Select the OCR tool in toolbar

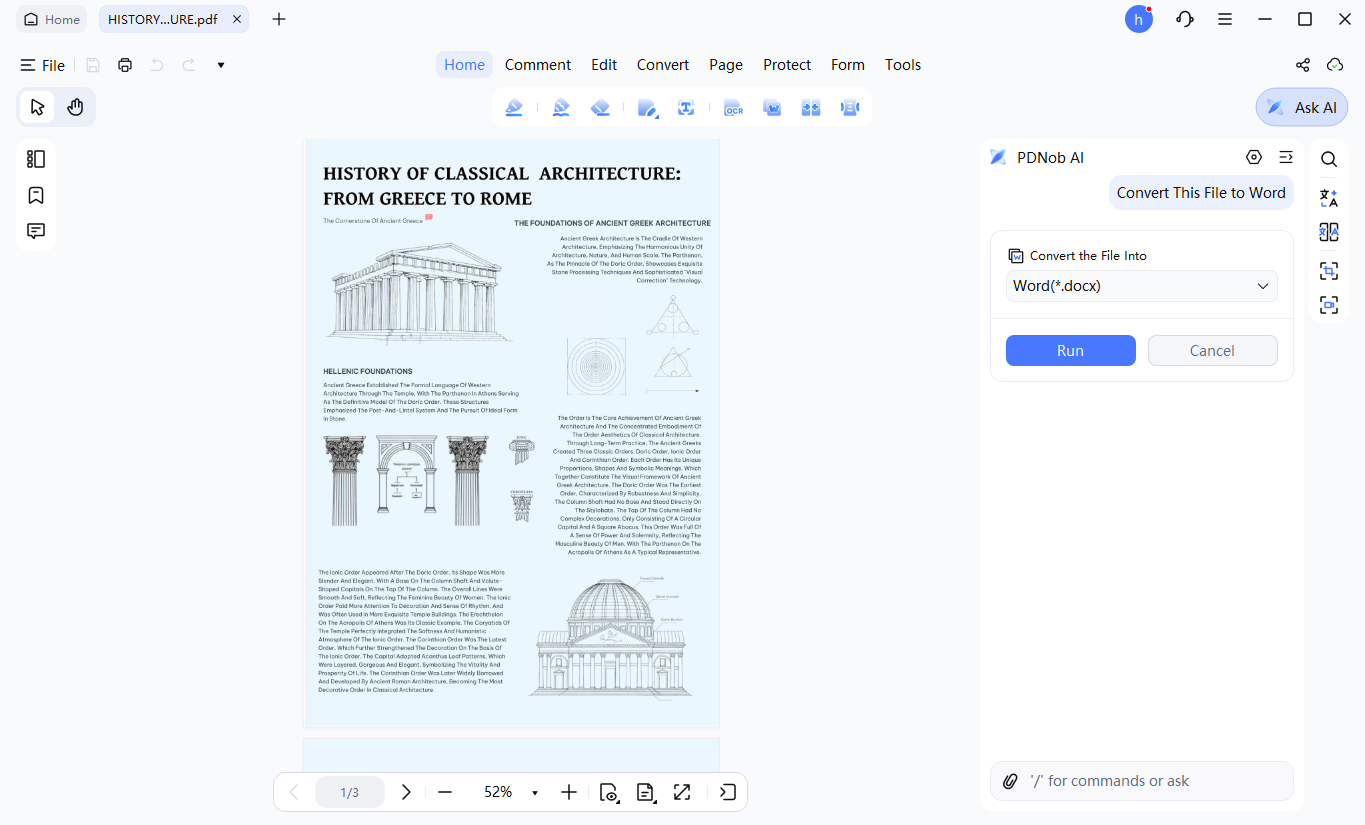733,108
